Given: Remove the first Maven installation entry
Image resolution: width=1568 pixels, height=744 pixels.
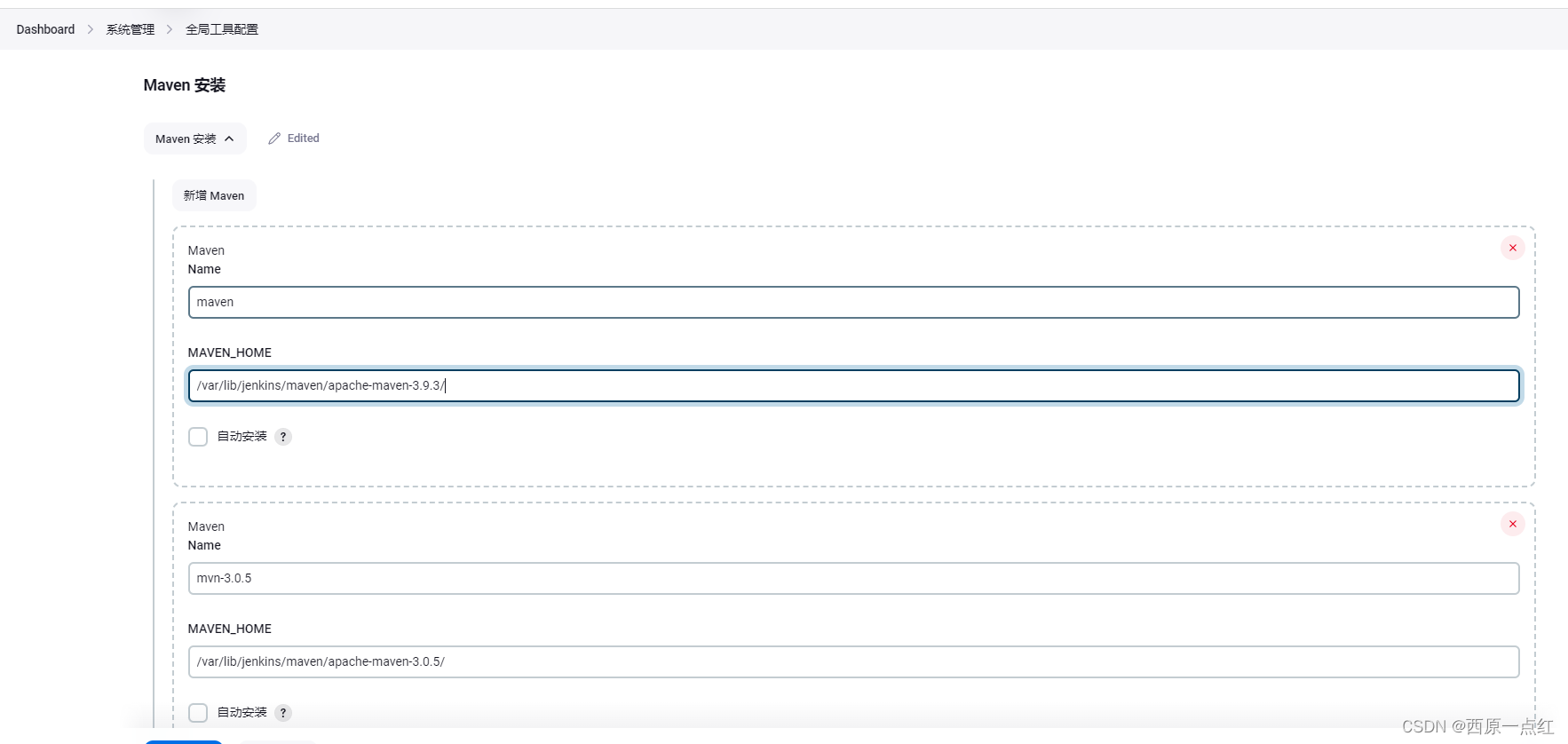Looking at the screenshot, I should 1512,248.
